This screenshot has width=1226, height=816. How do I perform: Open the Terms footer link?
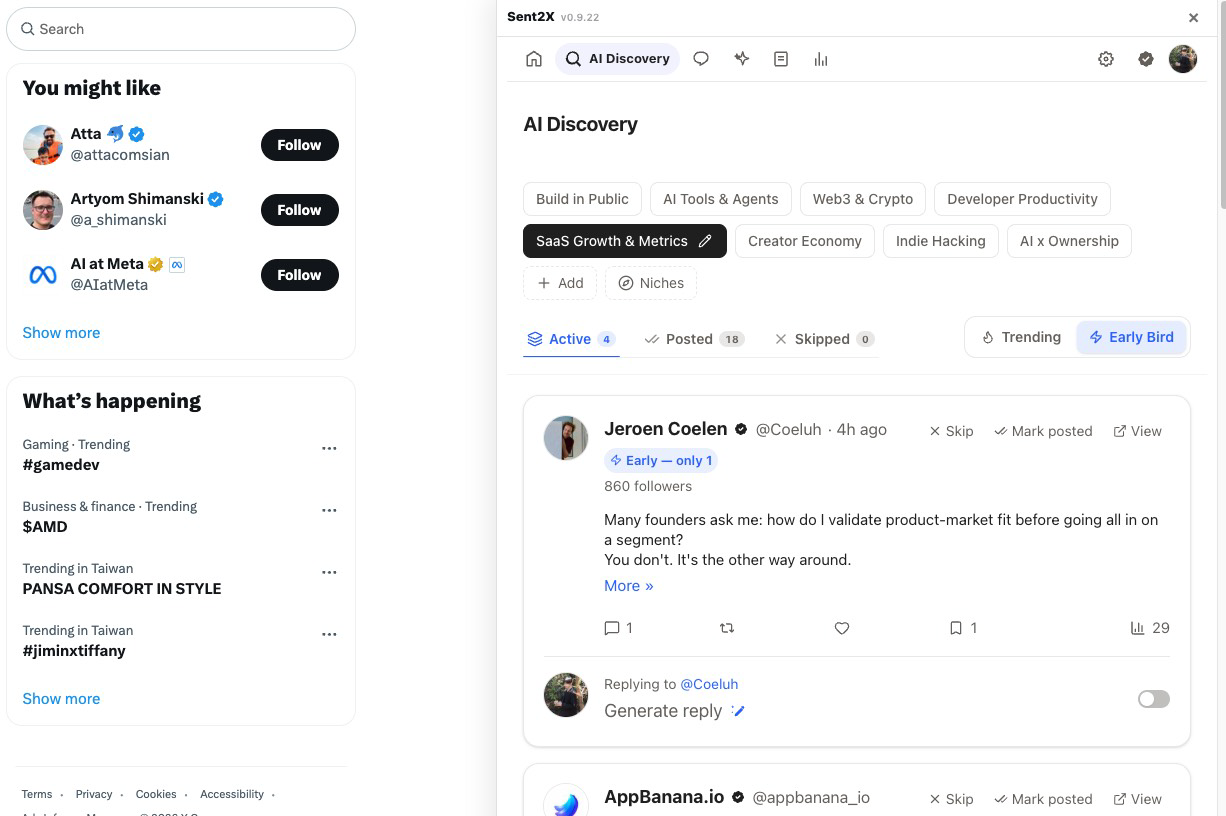(x=37, y=794)
